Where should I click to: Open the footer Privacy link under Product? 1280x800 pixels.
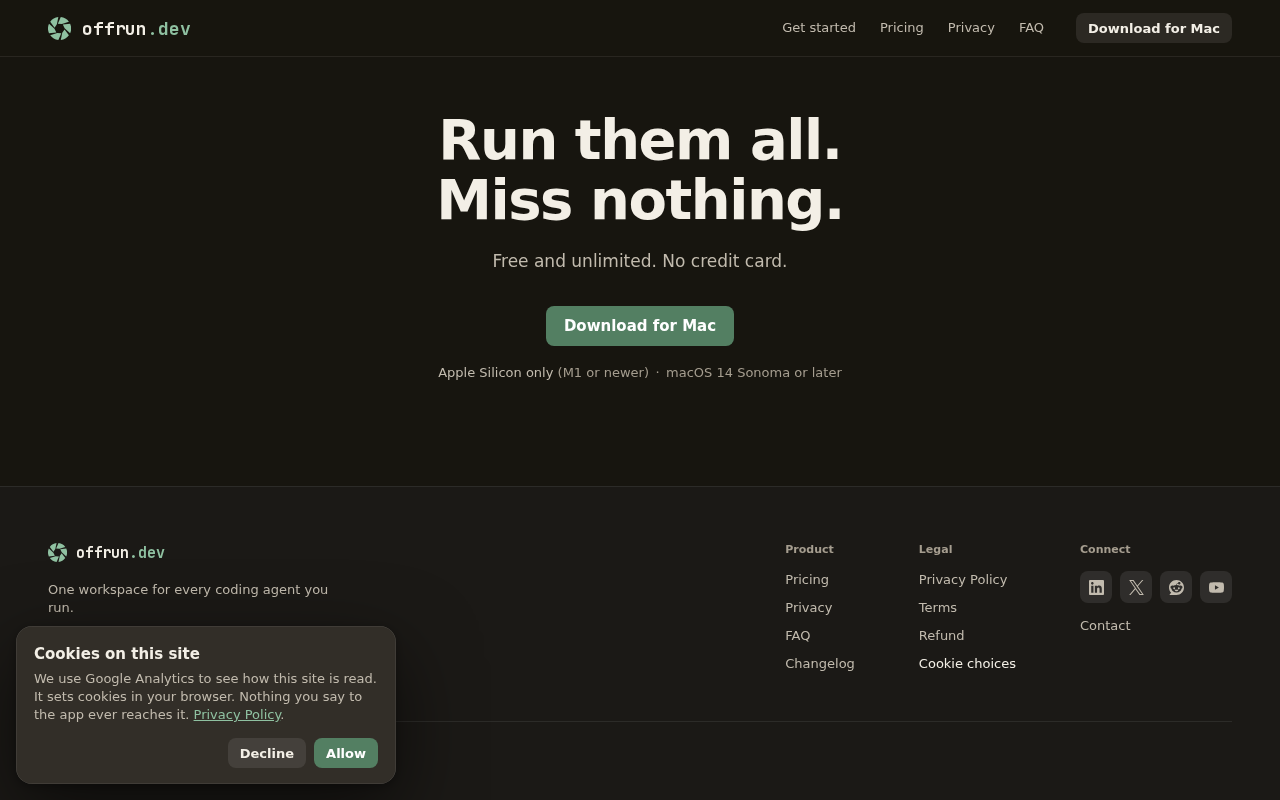[808, 607]
